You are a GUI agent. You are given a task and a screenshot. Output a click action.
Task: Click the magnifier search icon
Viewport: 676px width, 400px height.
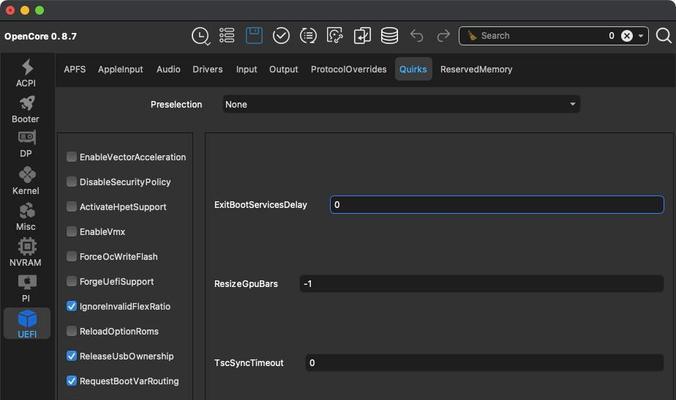(x=663, y=36)
